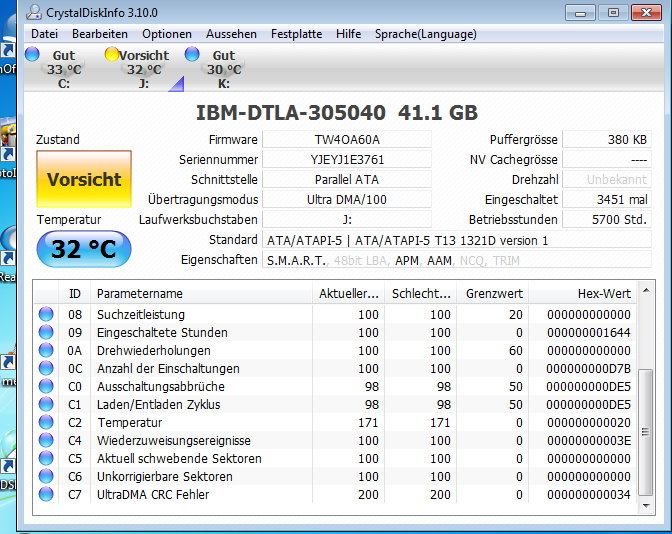This screenshot has height=534, width=672.
Task: Click the Laufwerksbuchstaben value J:
Action: (x=347, y=220)
